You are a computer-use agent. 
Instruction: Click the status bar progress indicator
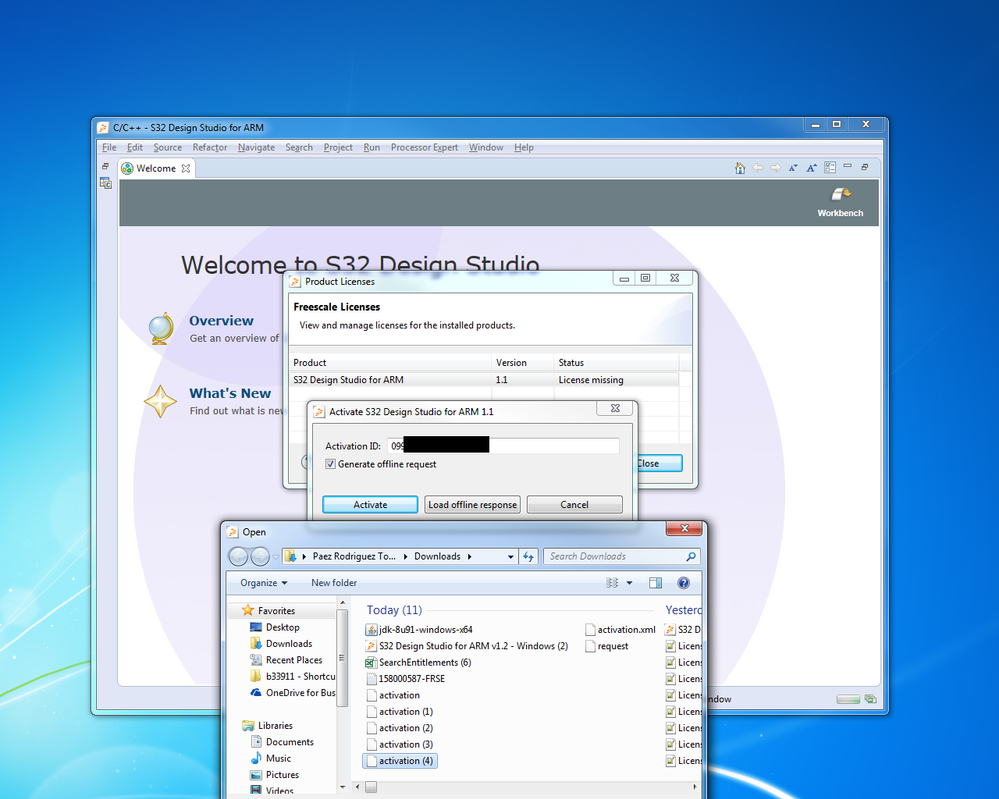[x=848, y=700]
